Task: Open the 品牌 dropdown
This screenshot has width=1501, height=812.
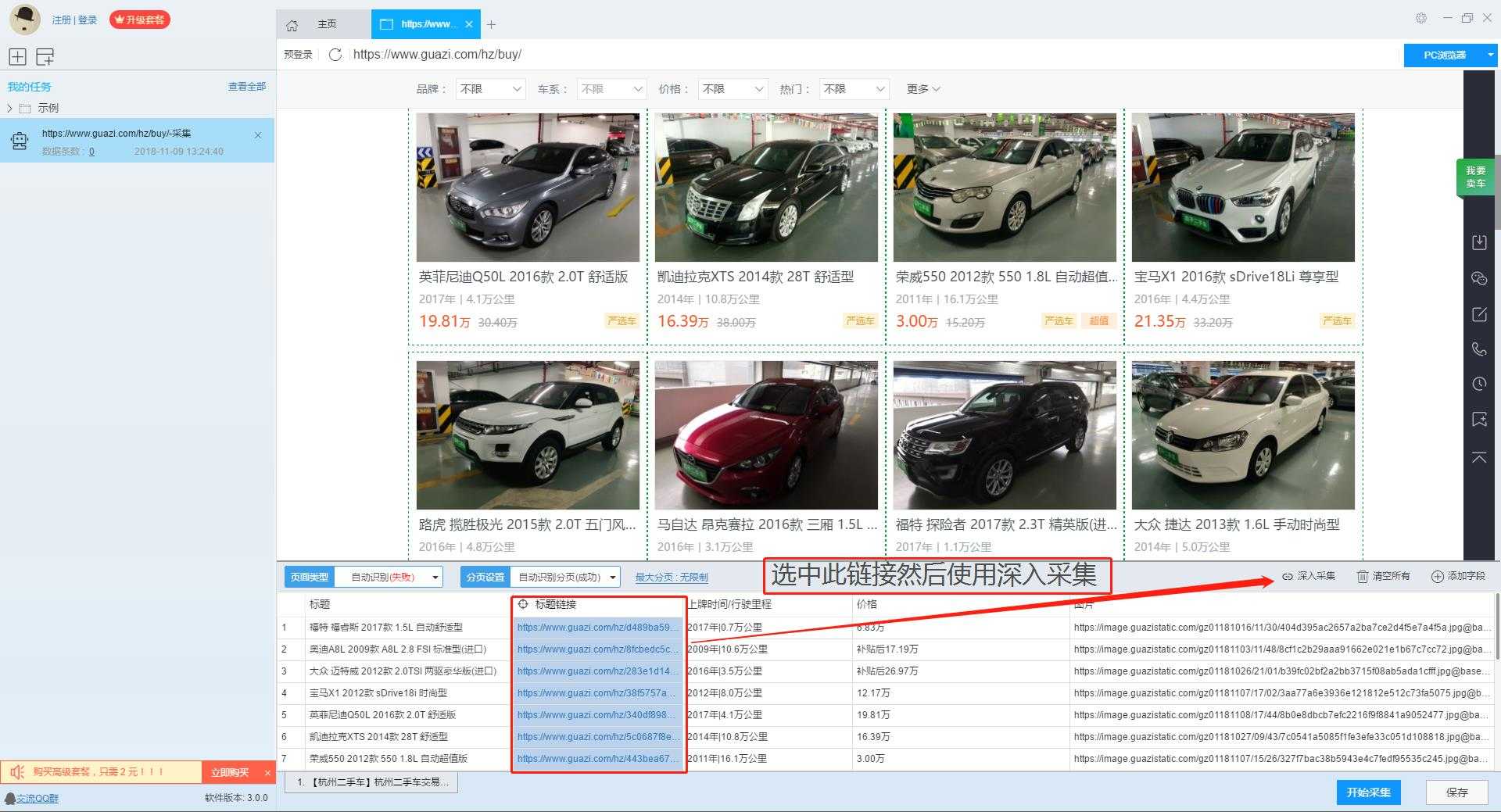Action: pos(490,89)
